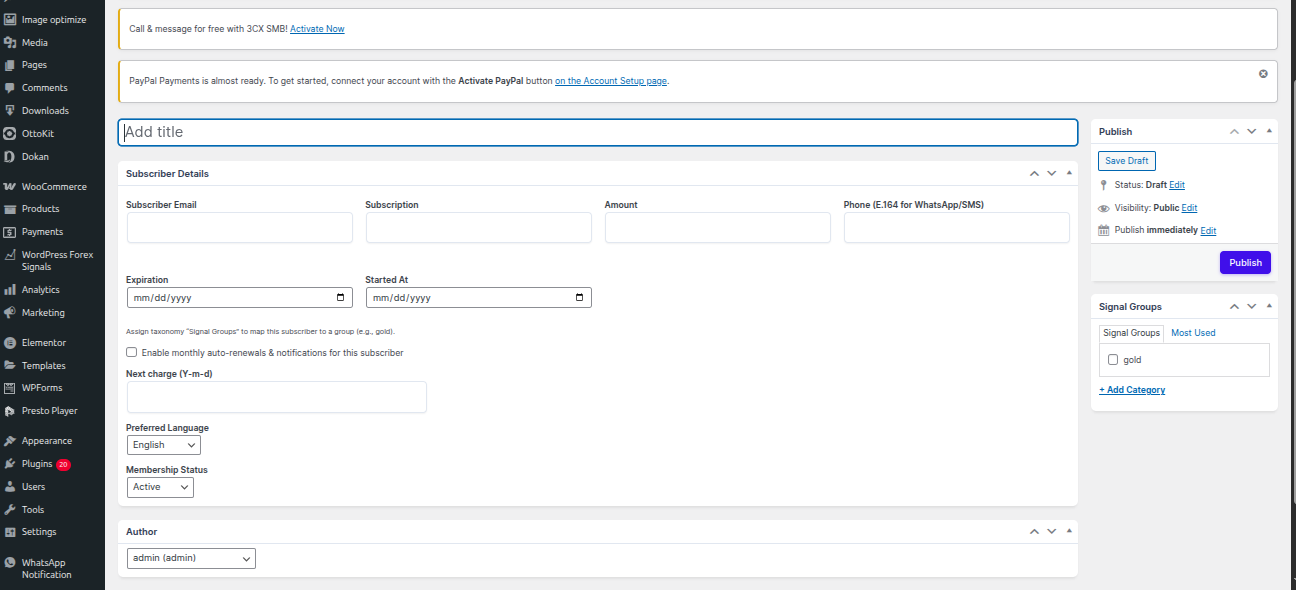Open the Membership Status dropdown
Screen dimensions: 1296x590
click(x=160, y=487)
